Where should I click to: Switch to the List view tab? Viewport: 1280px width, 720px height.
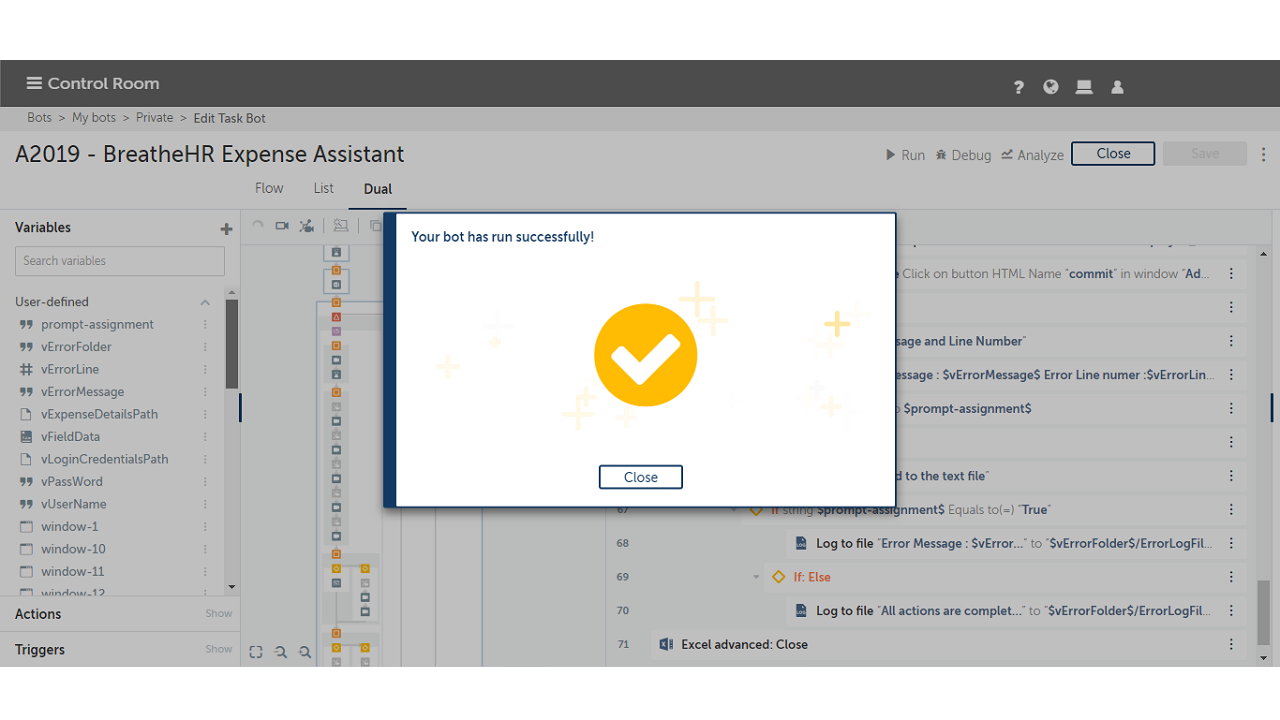(x=324, y=188)
